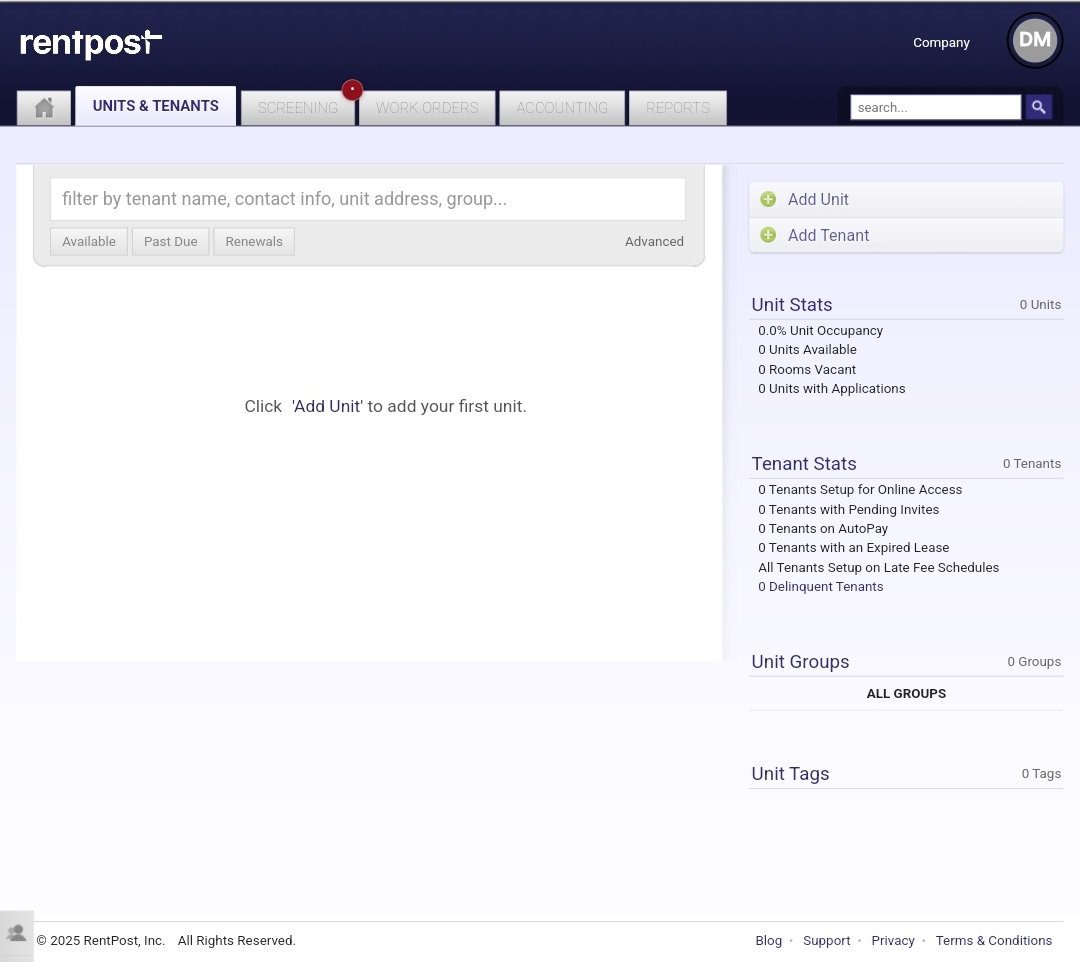Open the Work Orders tab
This screenshot has height=962, width=1080.
(x=427, y=108)
